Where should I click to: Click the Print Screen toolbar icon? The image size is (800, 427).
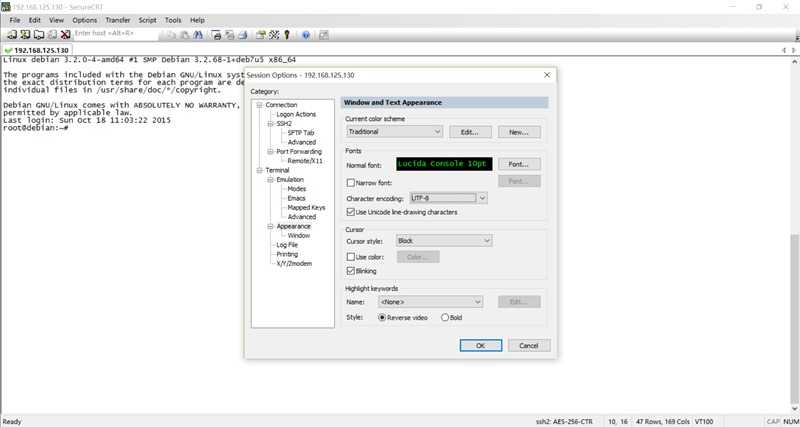(217, 35)
